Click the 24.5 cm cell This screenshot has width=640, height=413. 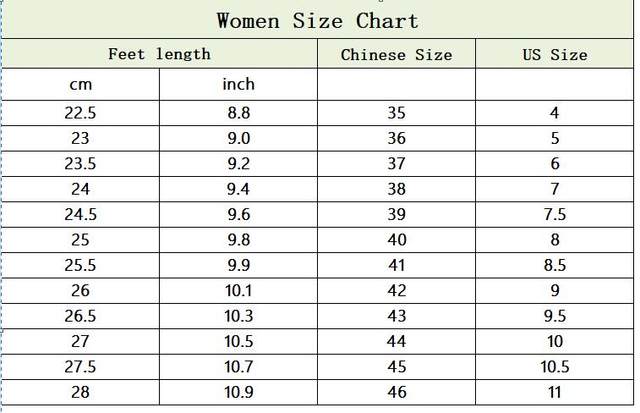pos(80,214)
